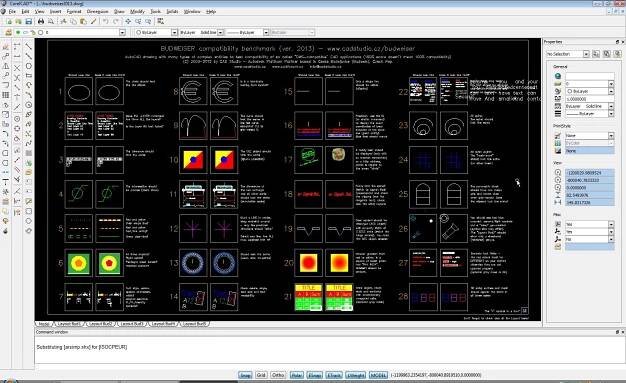Open the ByLayer Solid line style dropdown
This screenshot has width=626, height=383.
coord(220,32)
